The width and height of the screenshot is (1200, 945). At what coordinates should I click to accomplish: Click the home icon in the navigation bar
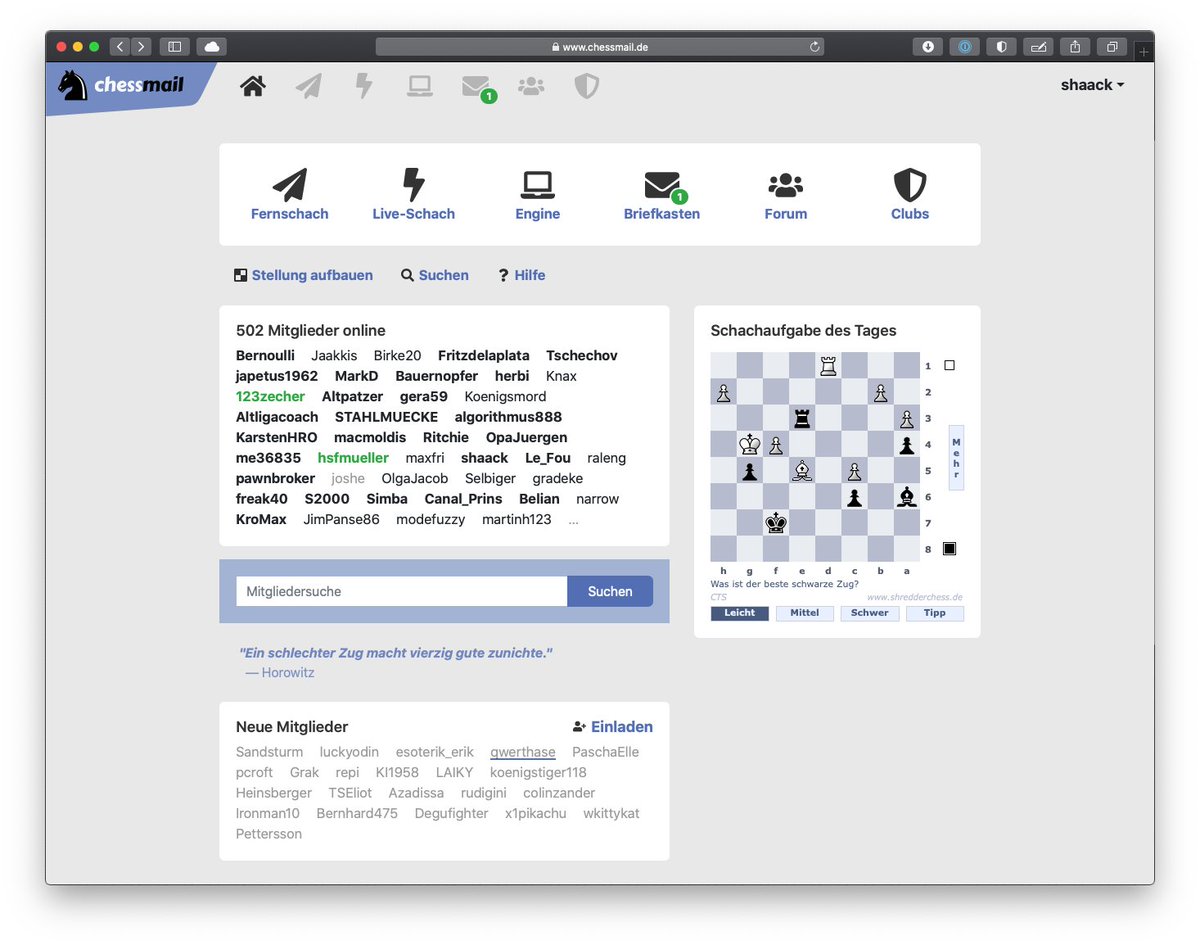(x=252, y=86)
